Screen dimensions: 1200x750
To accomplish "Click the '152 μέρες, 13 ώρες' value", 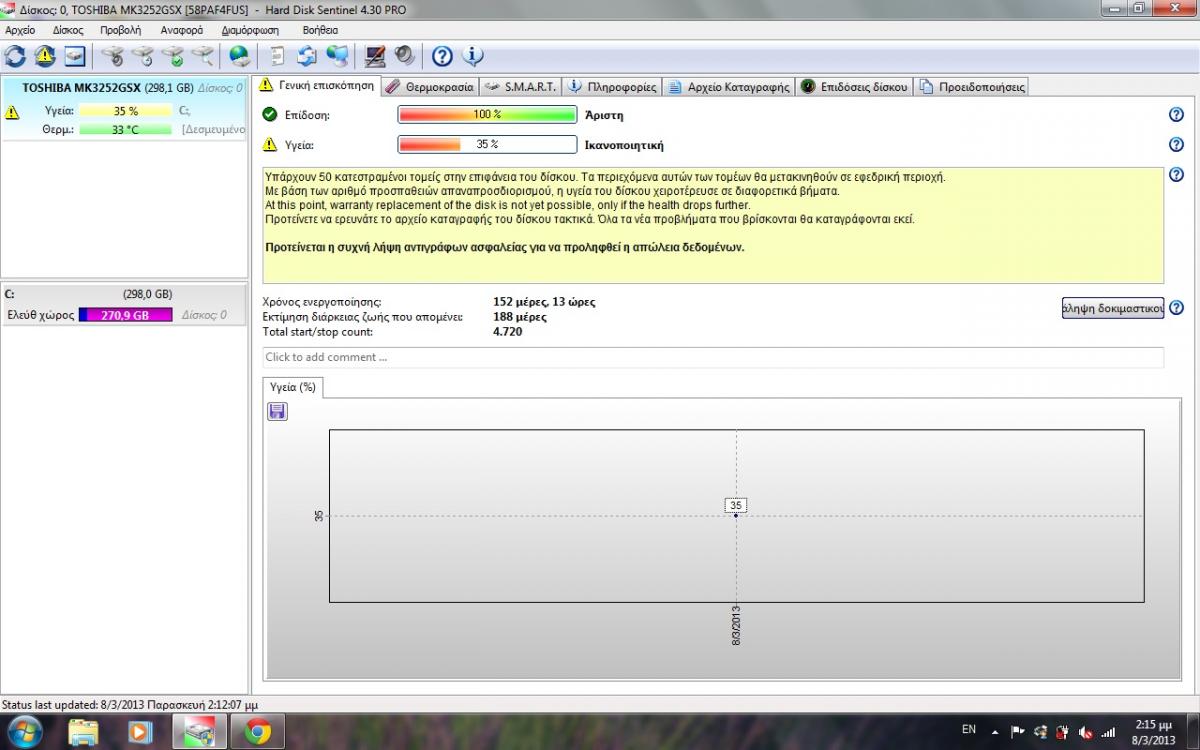I will [x=544, y=301].
